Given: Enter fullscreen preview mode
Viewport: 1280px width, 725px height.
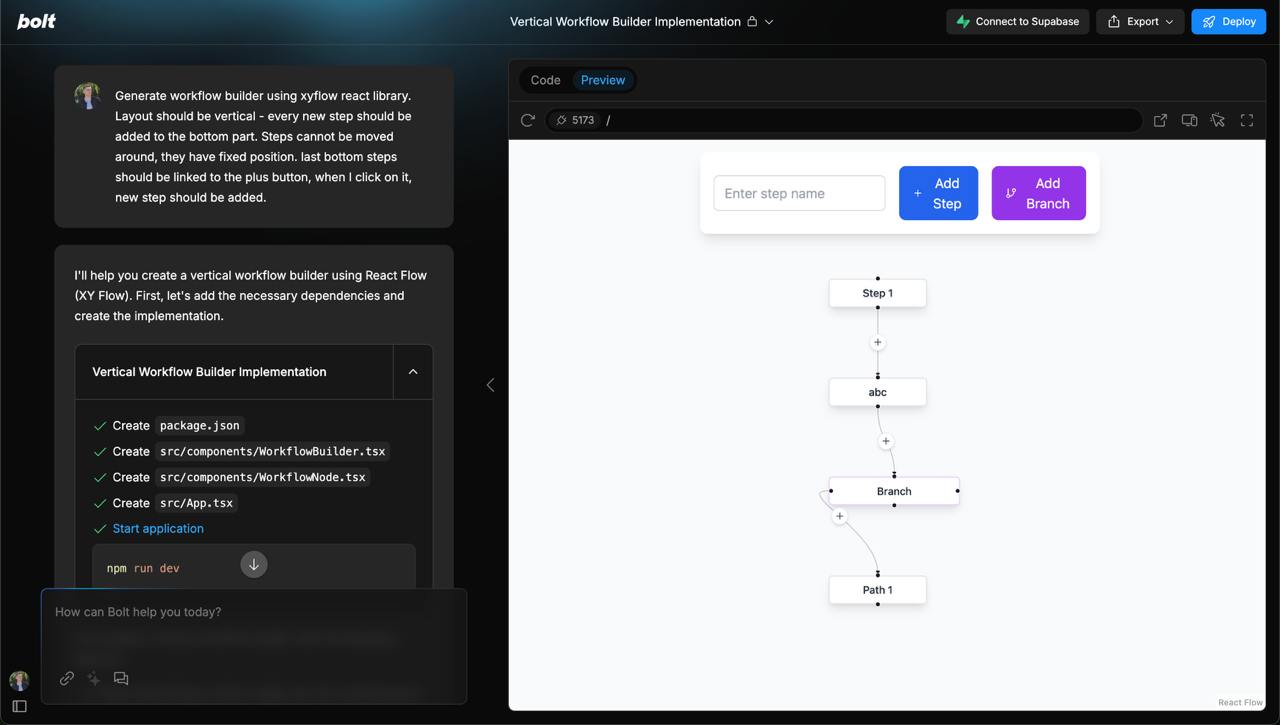Looking at the screenshot, I should click(x=1247, y=120).
